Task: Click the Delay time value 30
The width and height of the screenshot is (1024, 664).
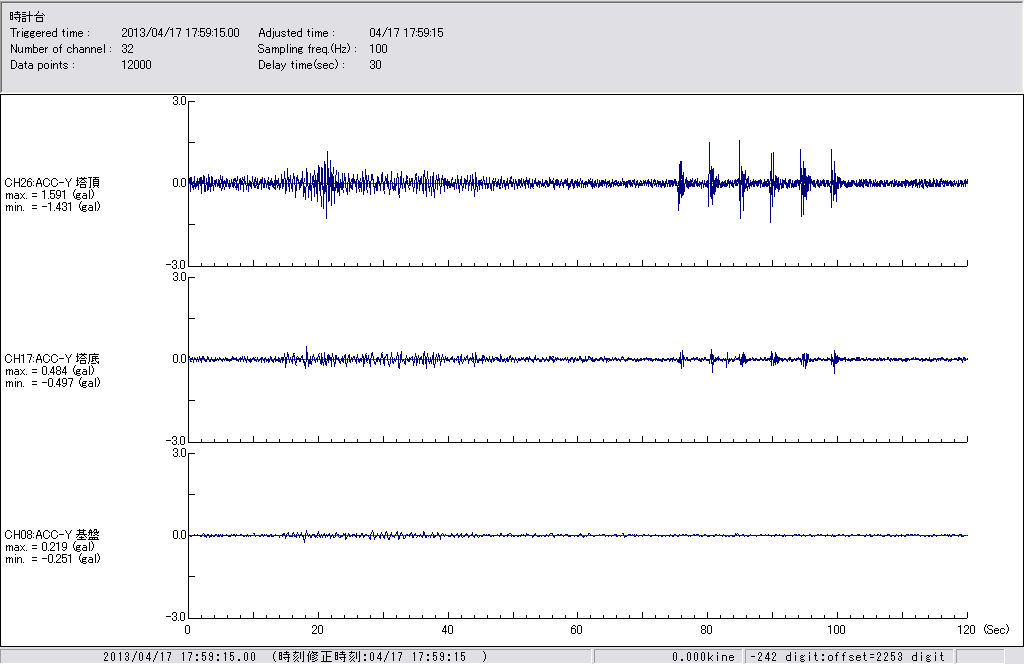Action: click(375, 65)
